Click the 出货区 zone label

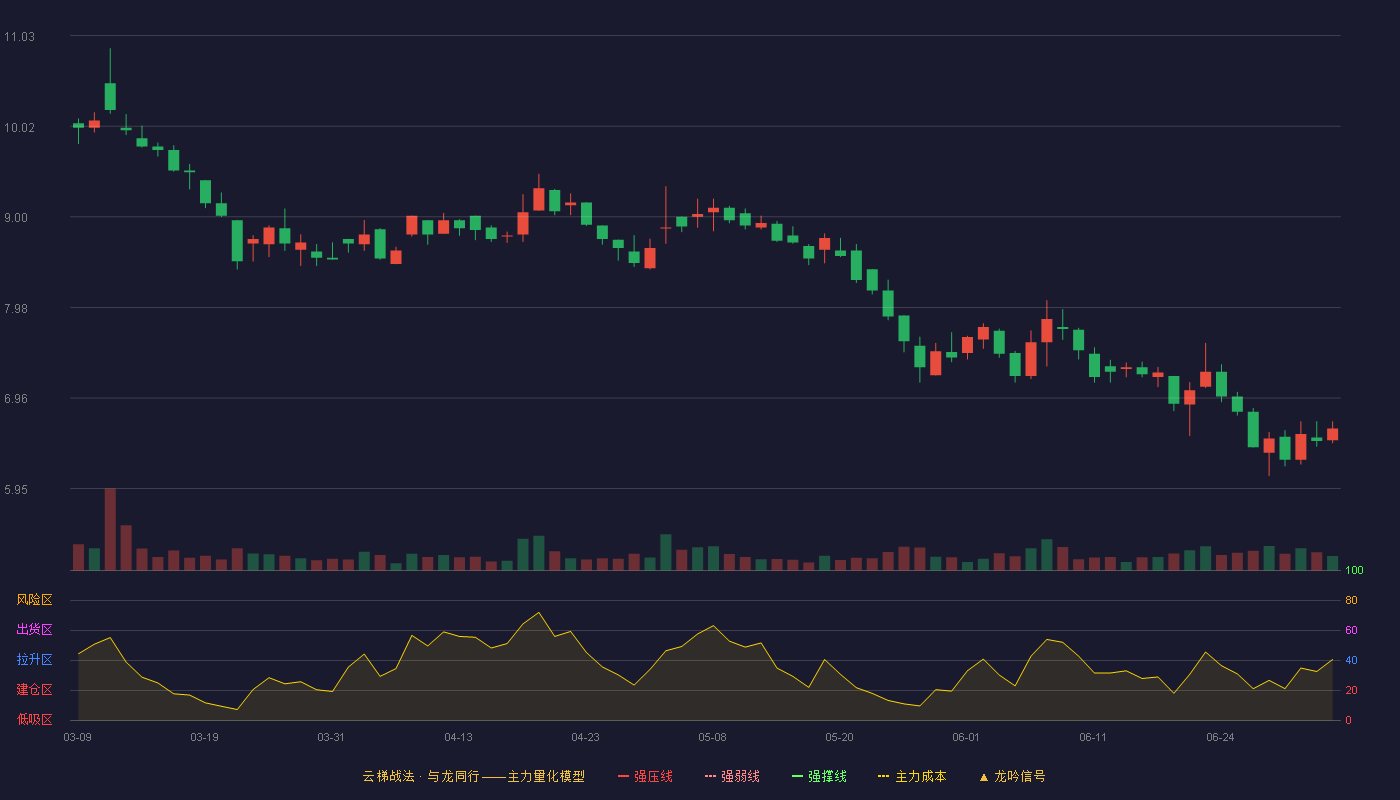tap(34, 630)
